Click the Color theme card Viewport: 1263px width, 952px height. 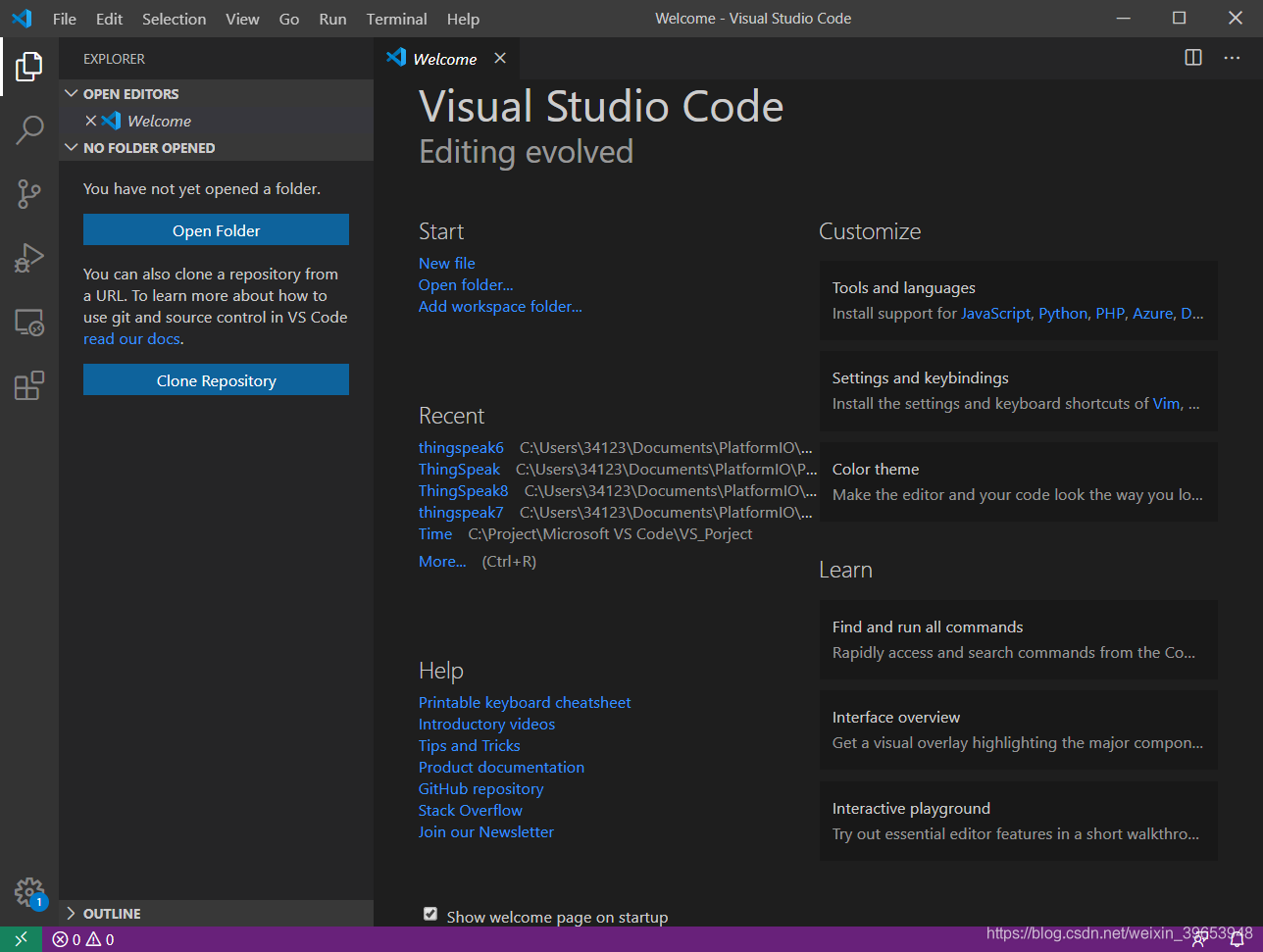(1019, 482)
